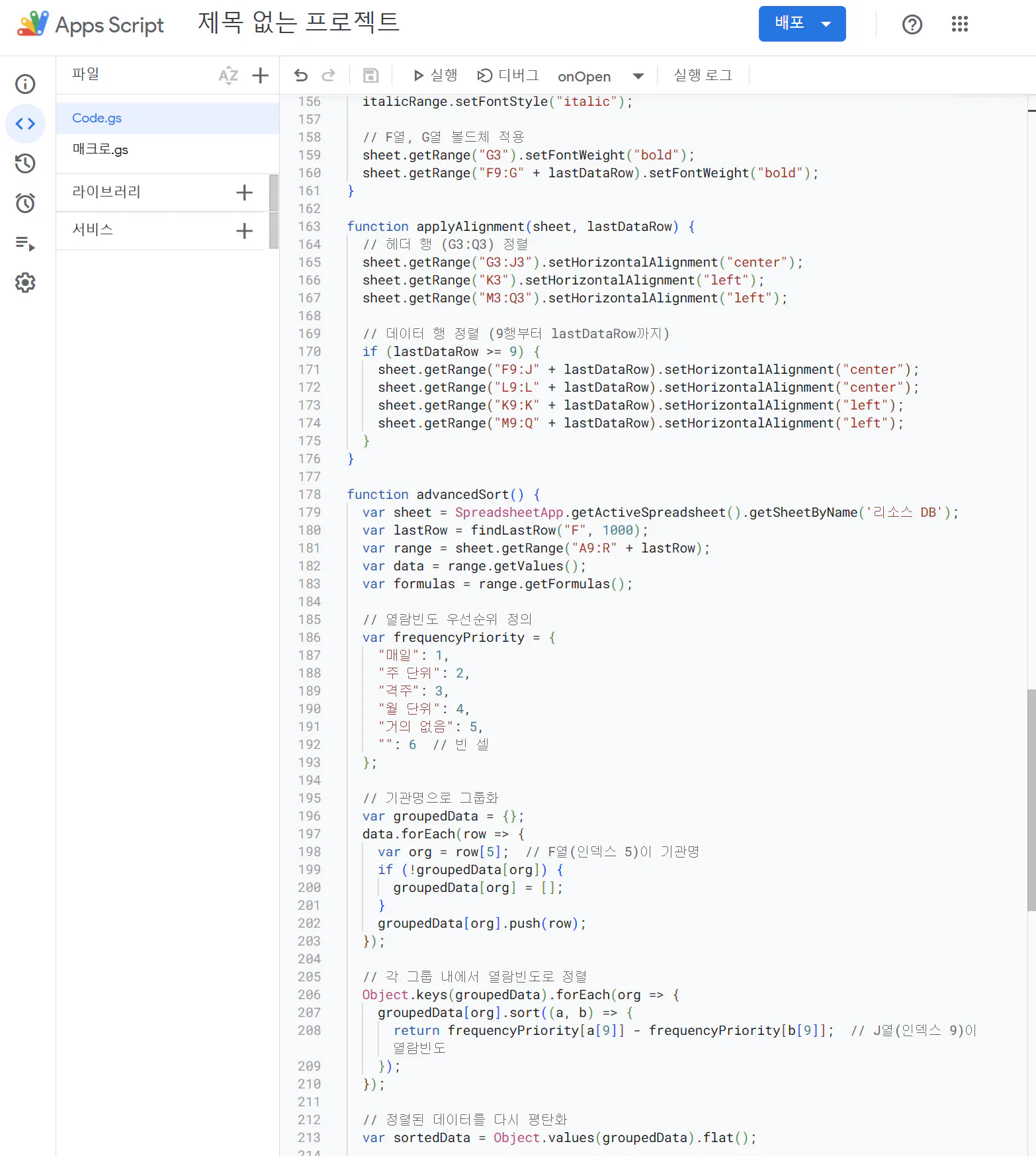
Task: Save the project with disk icon
Action: click(371, 75)
